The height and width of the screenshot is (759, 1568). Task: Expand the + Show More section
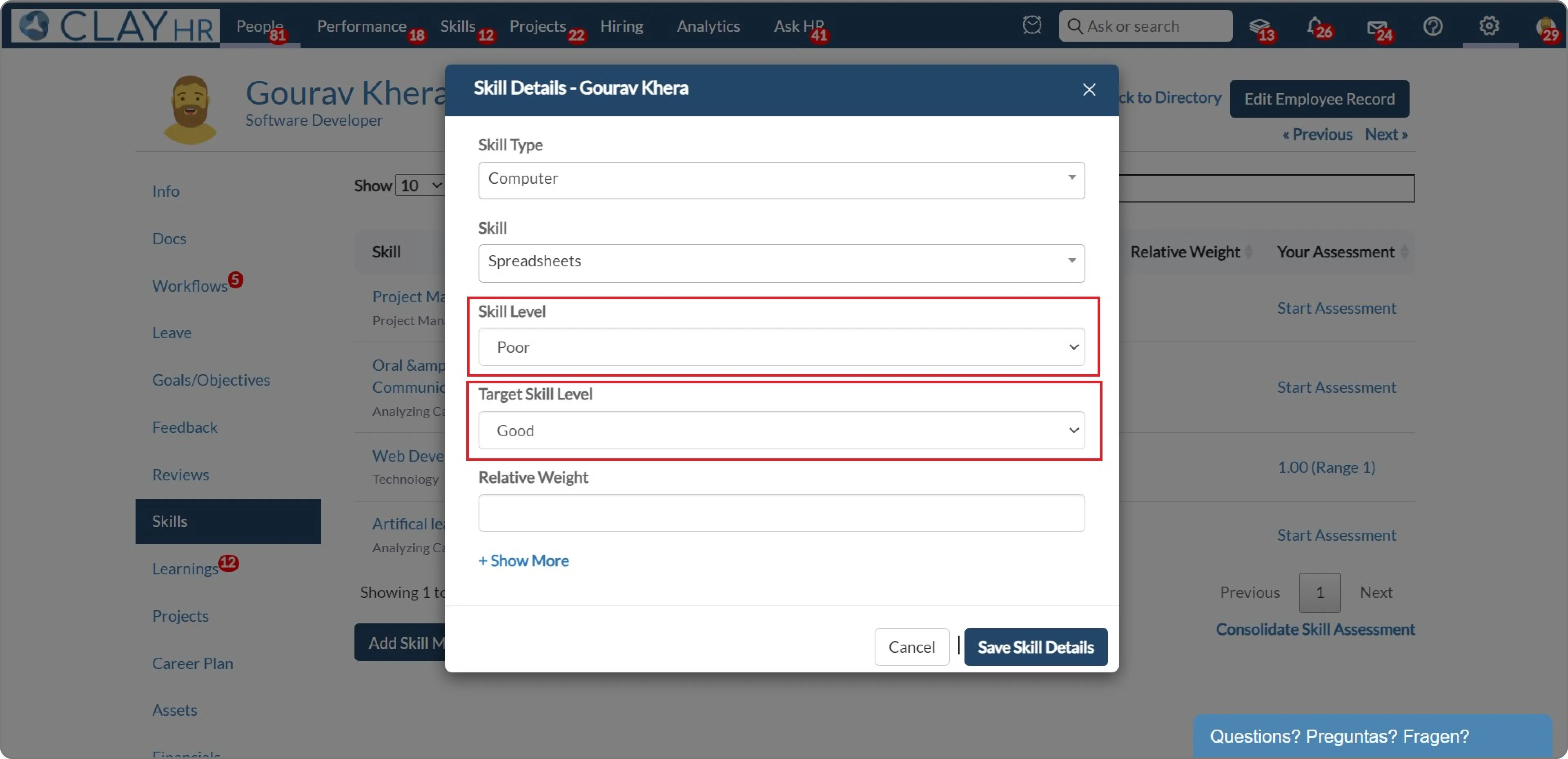click(523, 560)
